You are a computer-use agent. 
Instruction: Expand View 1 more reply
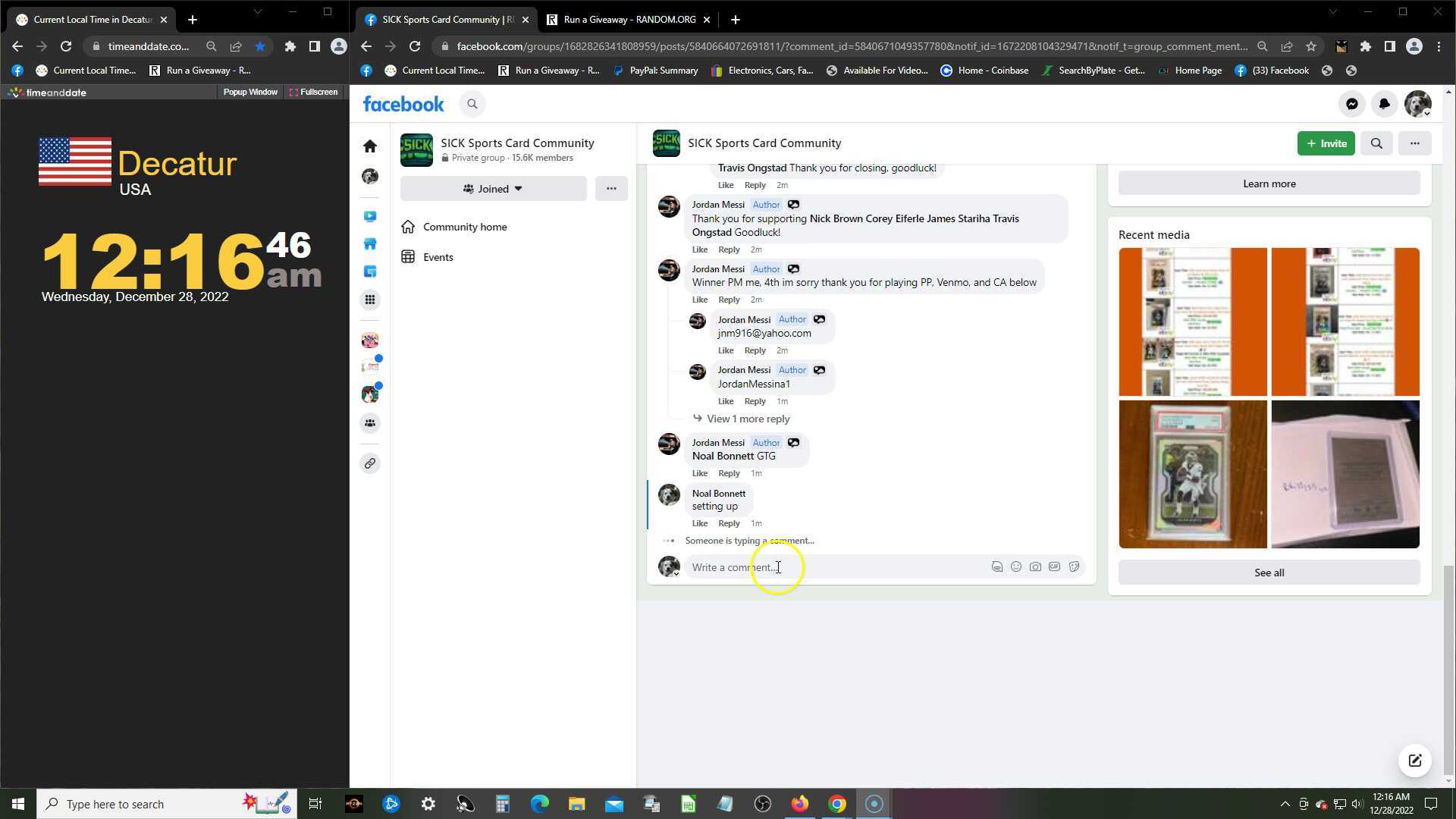748,419
